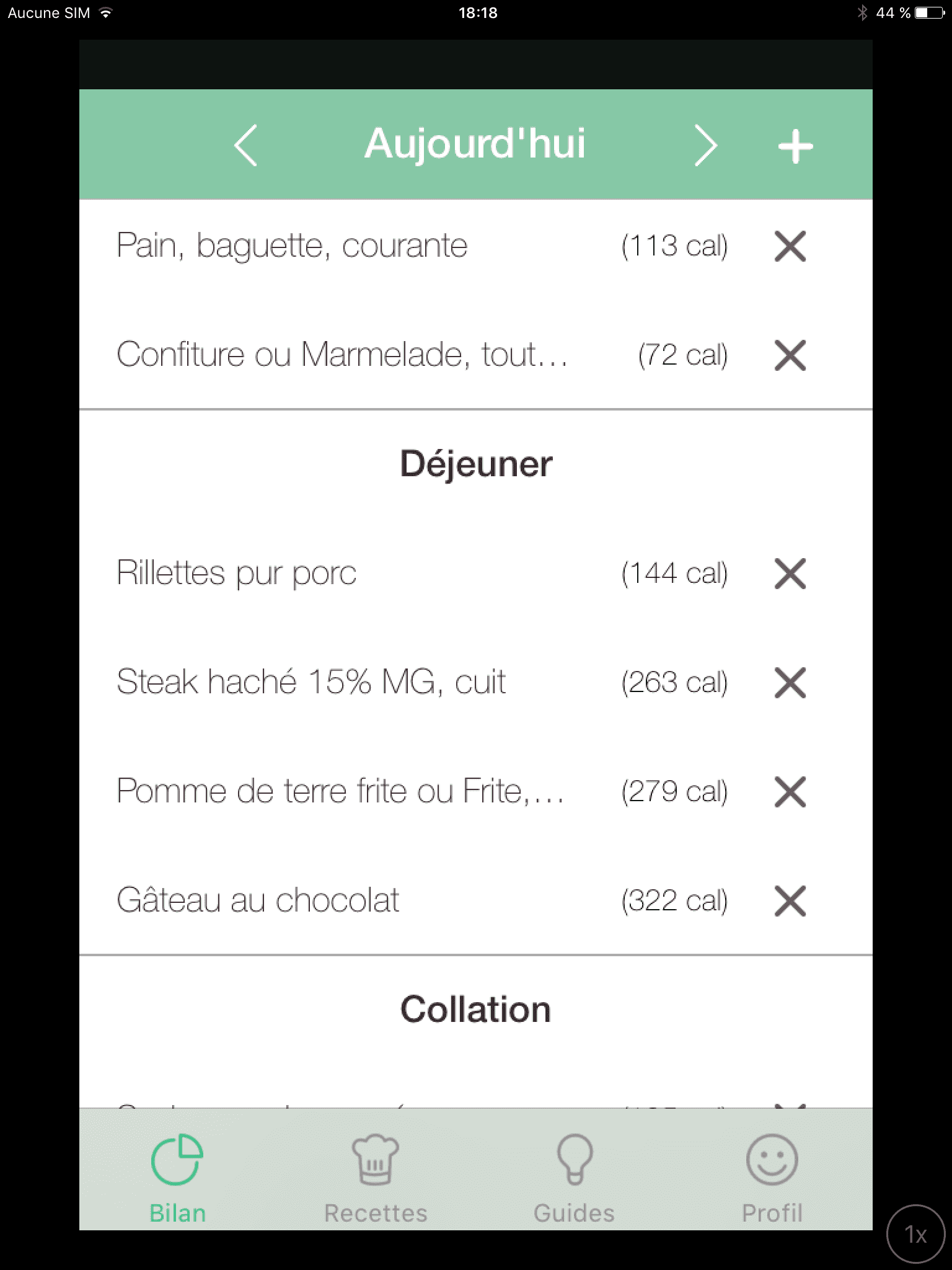Delete Gâteau au chocolat from the list
Screen dimensions: 952x1270
click(x=790, y=900)
